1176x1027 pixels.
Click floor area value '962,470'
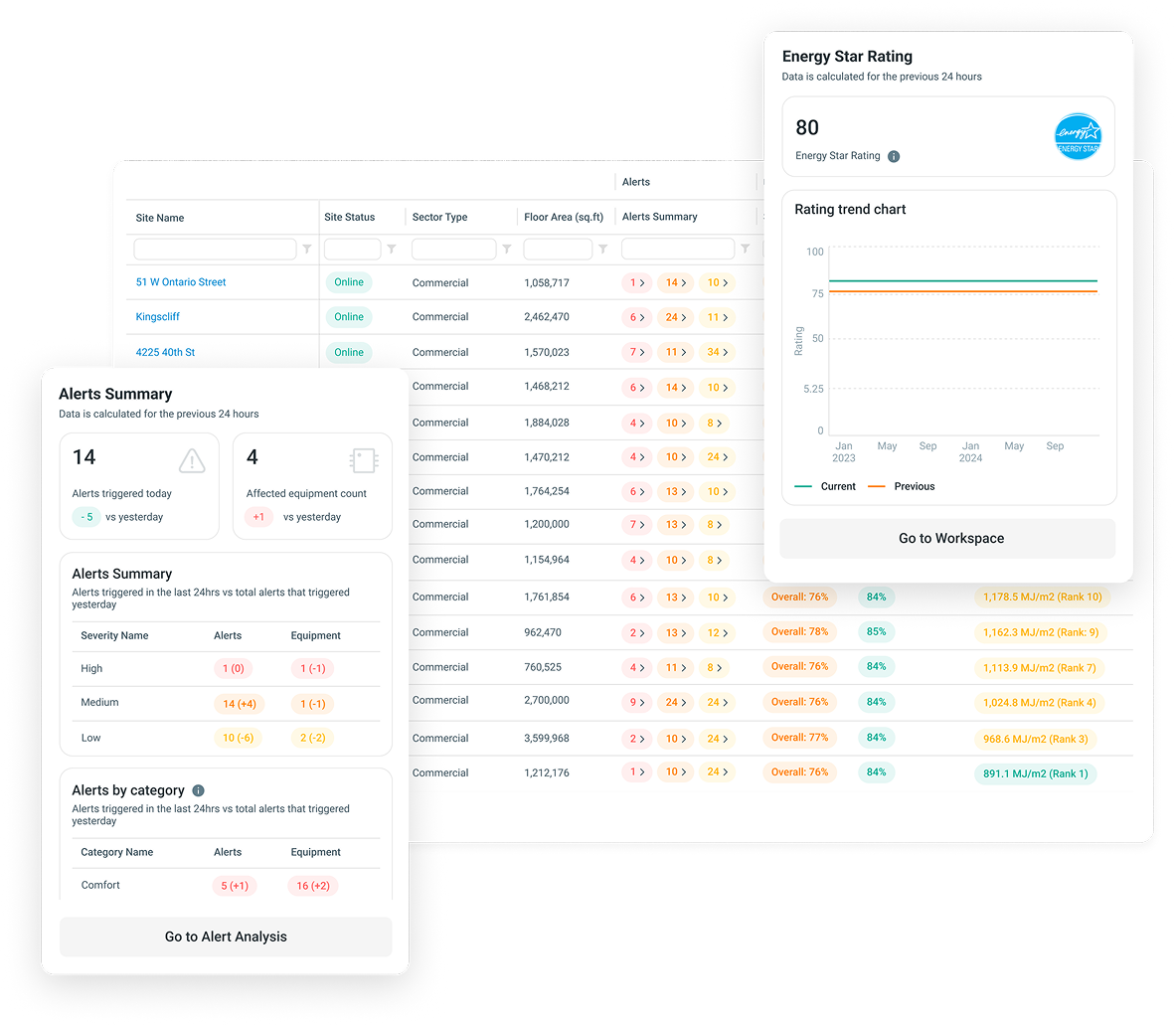point(542,632)
